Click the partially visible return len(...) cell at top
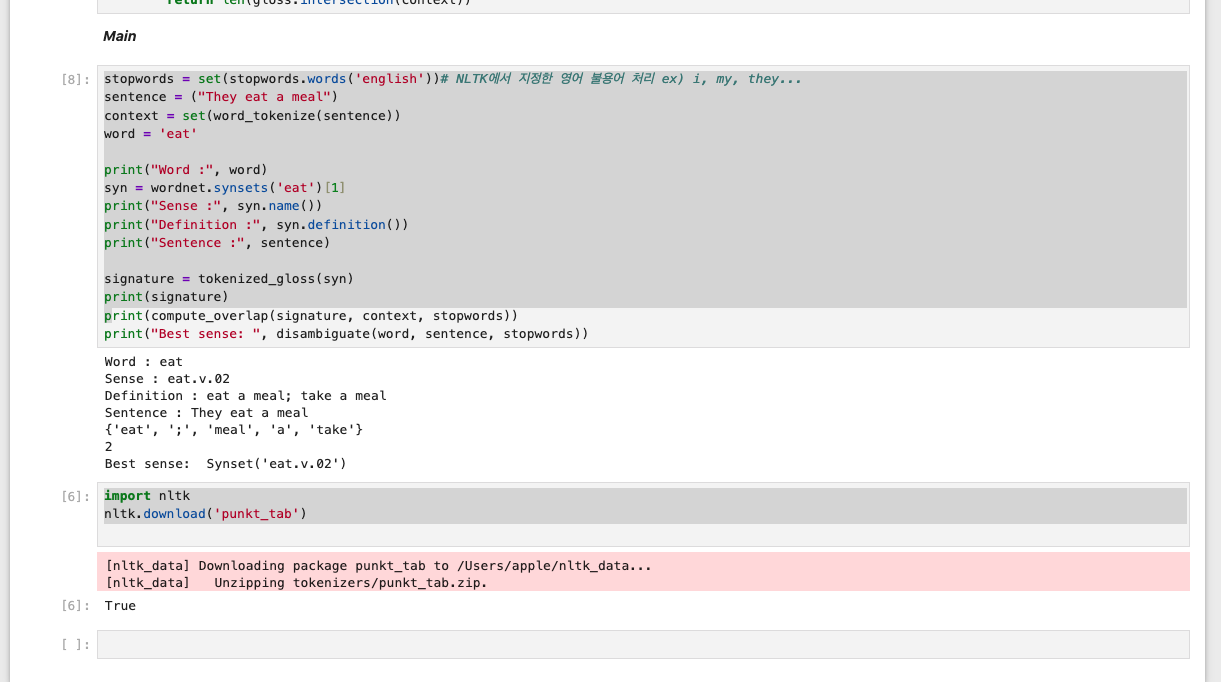The image size is (1221, 682). [x=643, y=5]
